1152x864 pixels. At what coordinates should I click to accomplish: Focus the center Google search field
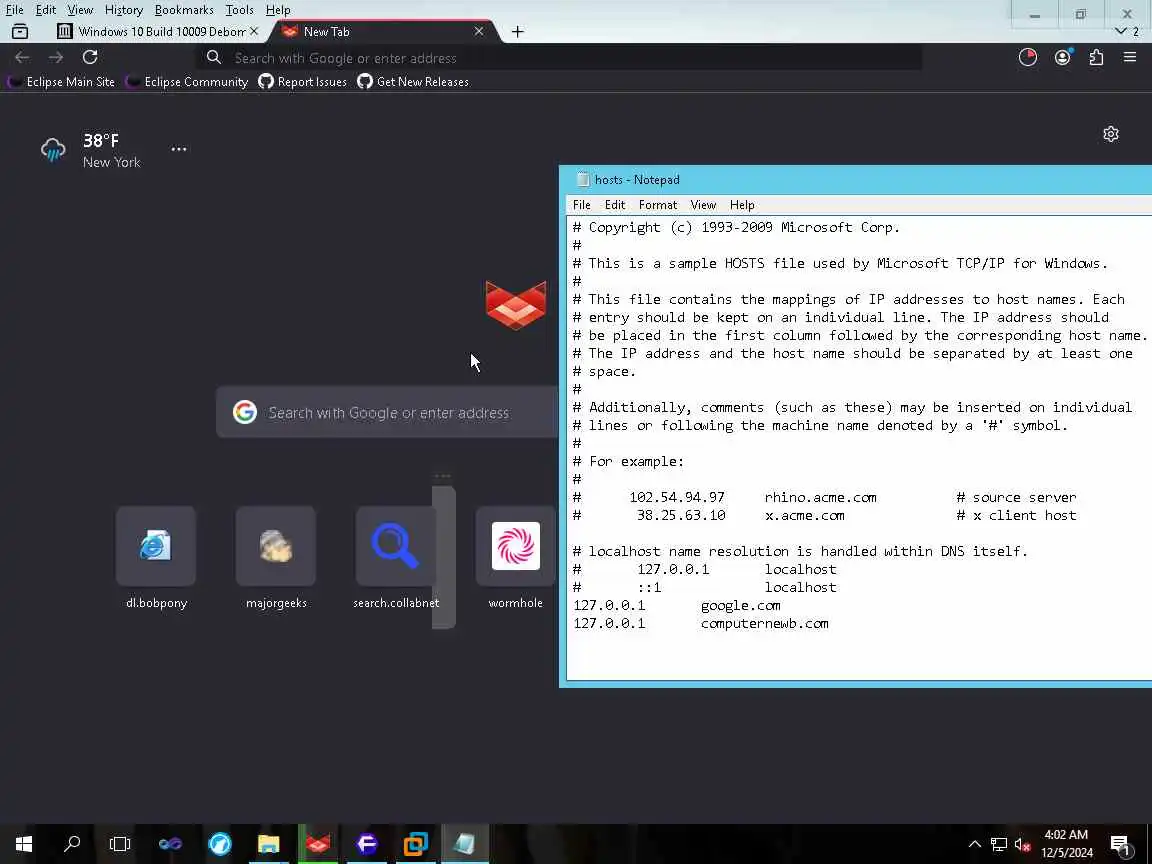point(388,412)
